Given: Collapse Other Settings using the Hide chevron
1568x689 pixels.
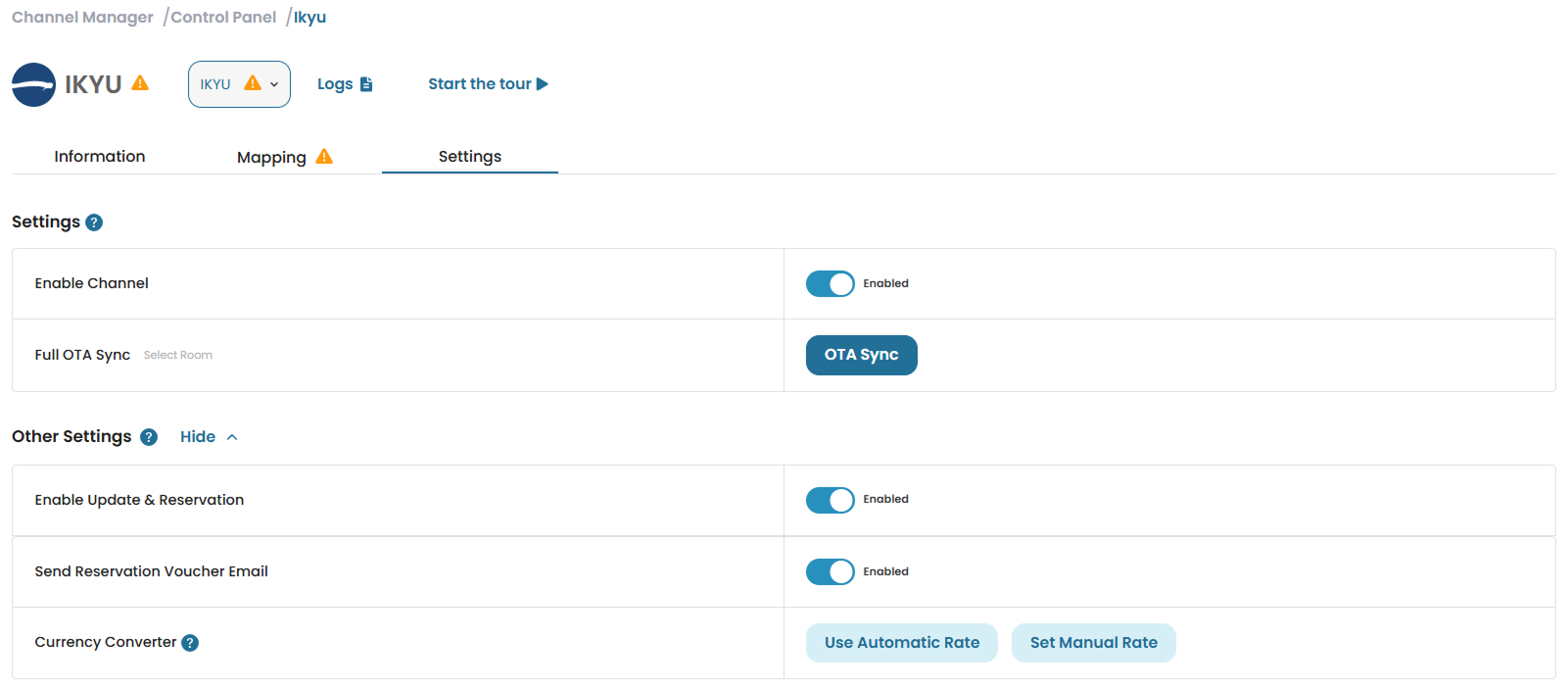Looking at the screenshot, I should click(x=232, y=437).
